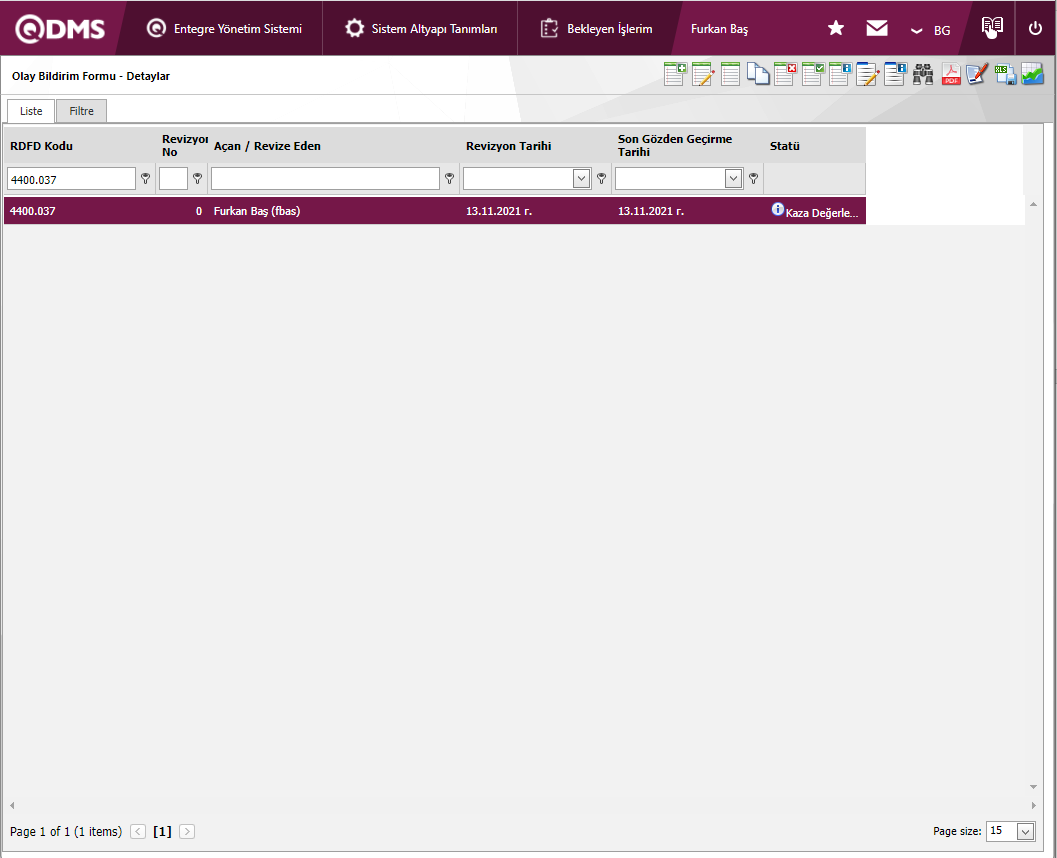
Task: Click the horizontal scrollbar right arrow
Action: click(x=1033, y=805)
